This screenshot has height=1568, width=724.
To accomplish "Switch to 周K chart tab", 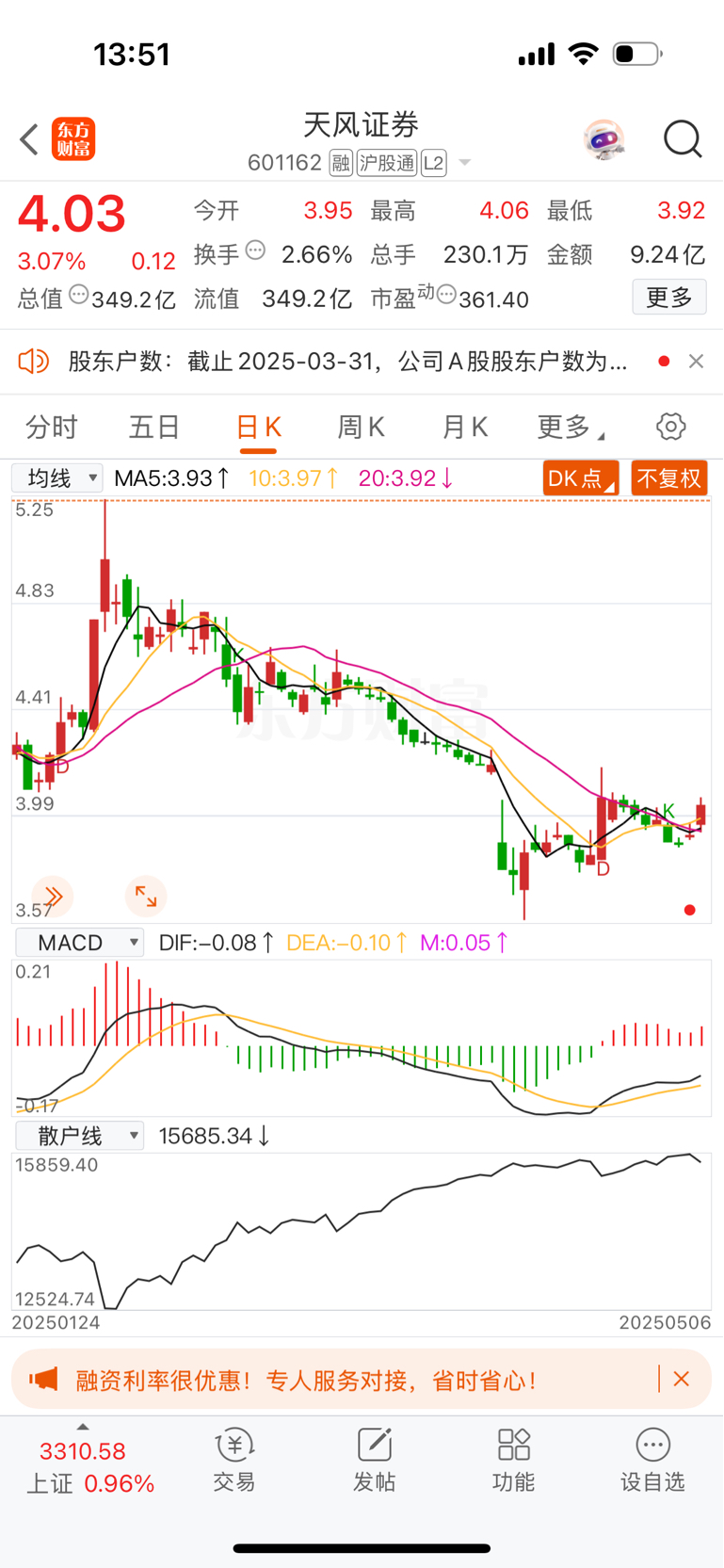I will coord(362,428).
